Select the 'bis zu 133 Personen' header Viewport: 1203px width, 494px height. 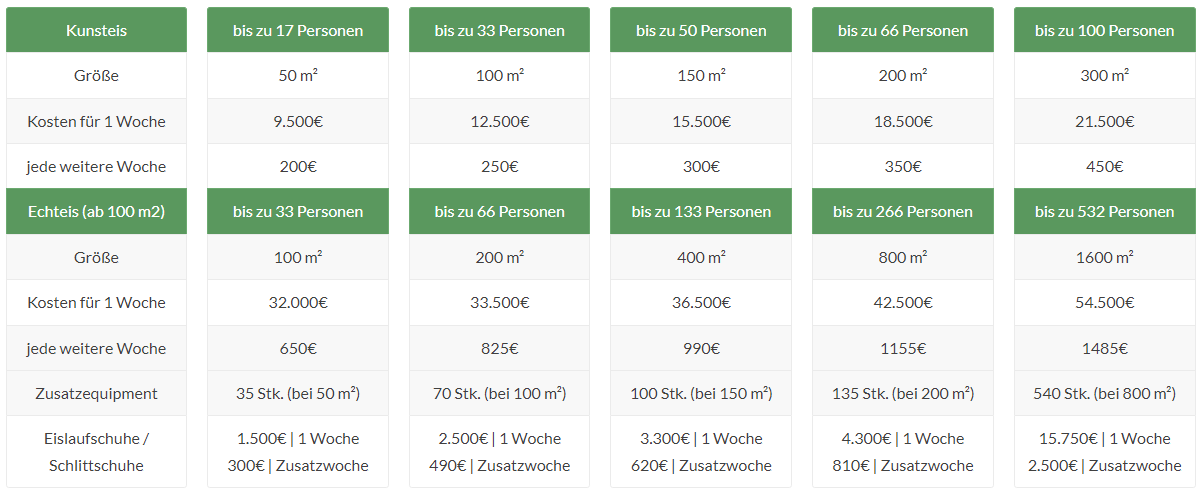tap(701, 211)
